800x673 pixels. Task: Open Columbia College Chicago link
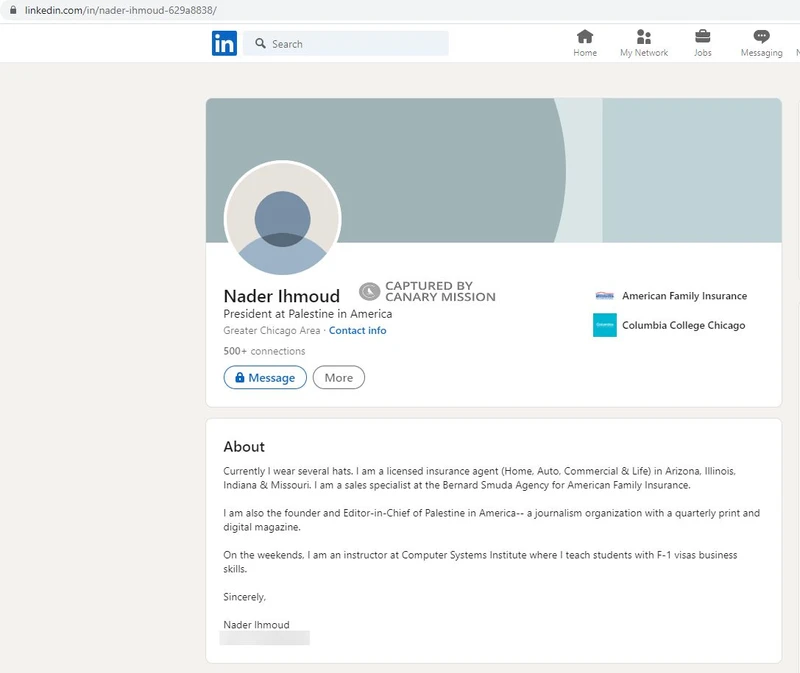pos(683,326)
